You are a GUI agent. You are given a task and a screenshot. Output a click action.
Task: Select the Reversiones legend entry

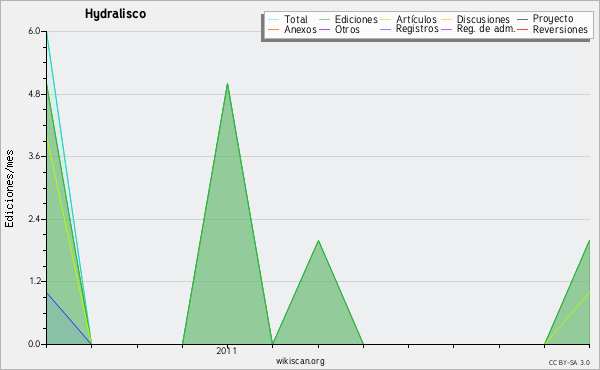point(560,29)
